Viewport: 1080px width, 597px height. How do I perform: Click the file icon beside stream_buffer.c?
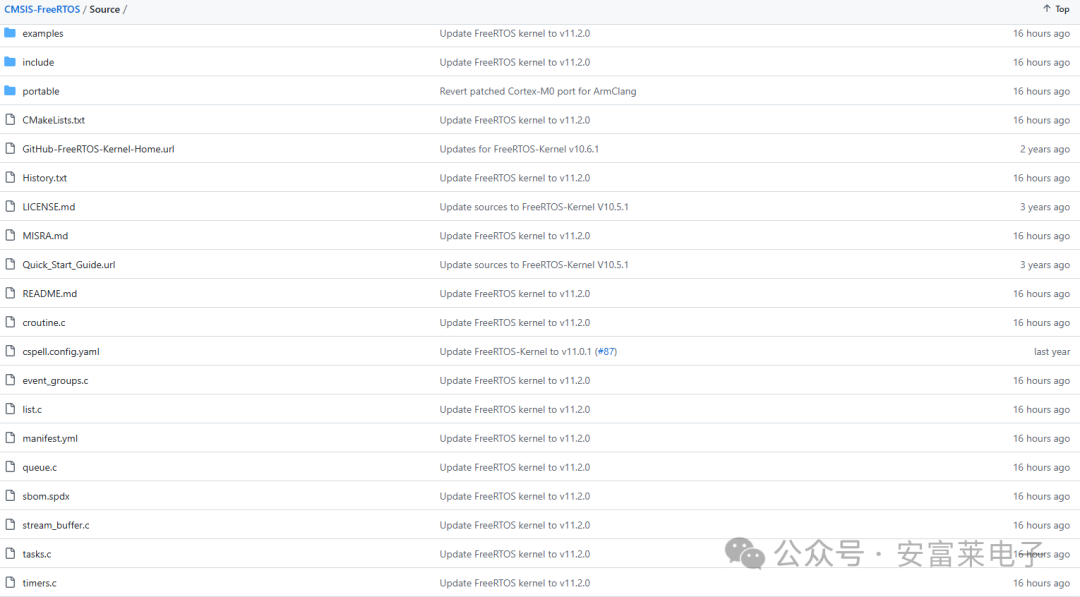10,524
